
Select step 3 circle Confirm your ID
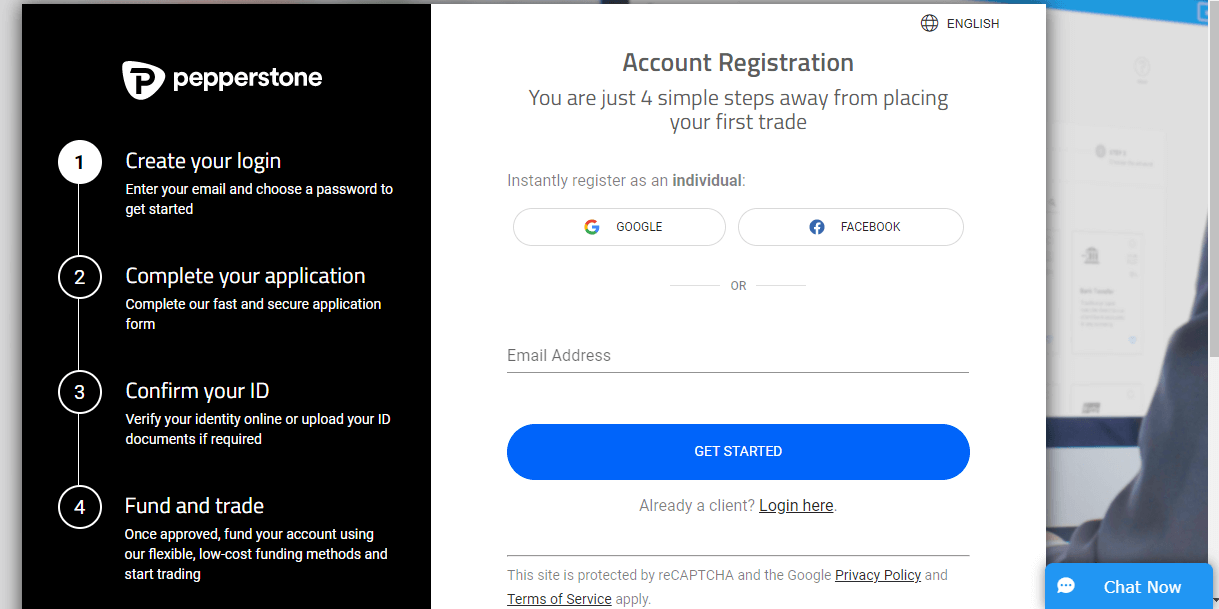pos(80,393)
